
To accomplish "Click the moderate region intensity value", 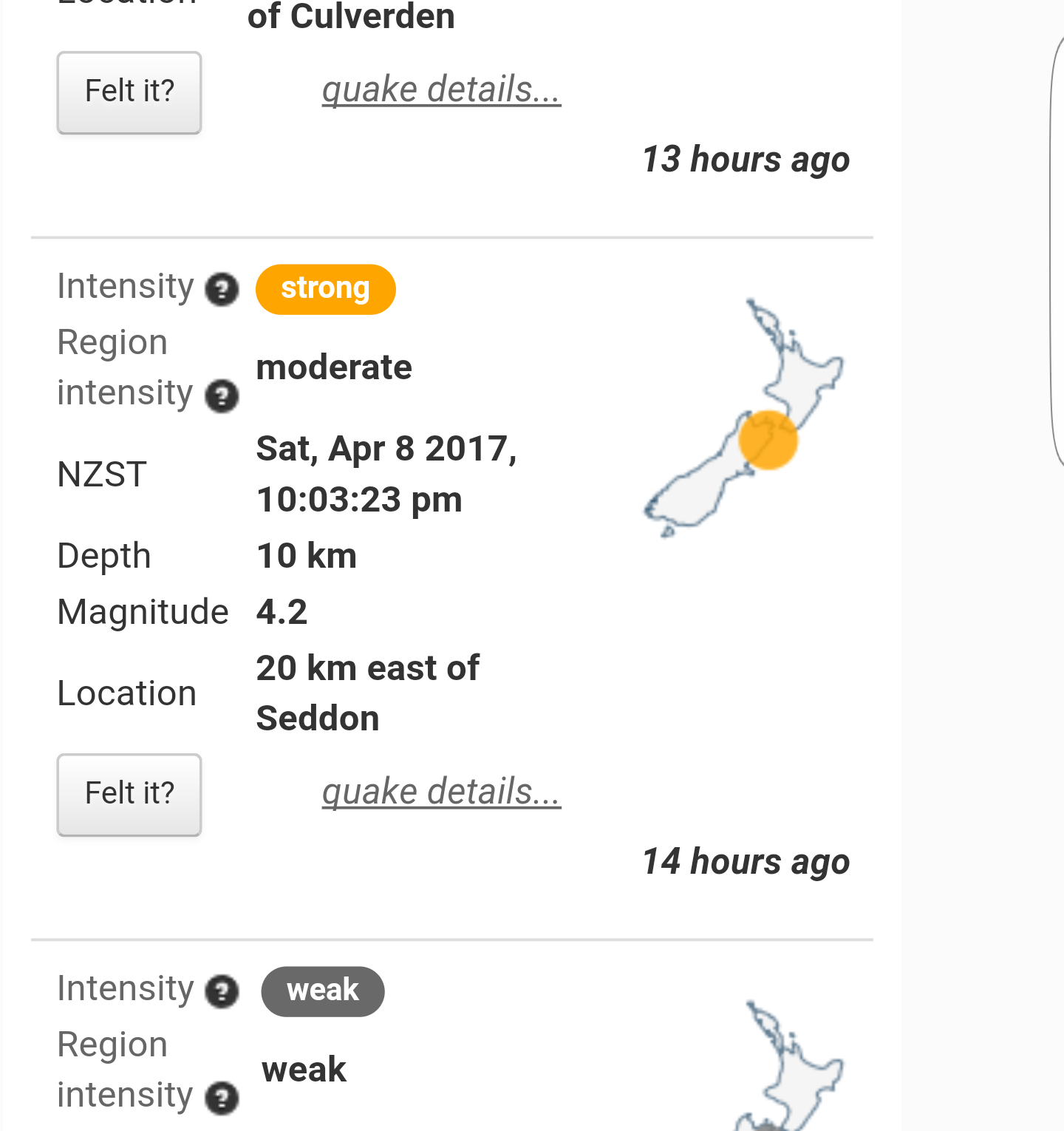I will (x=334, y=367).
